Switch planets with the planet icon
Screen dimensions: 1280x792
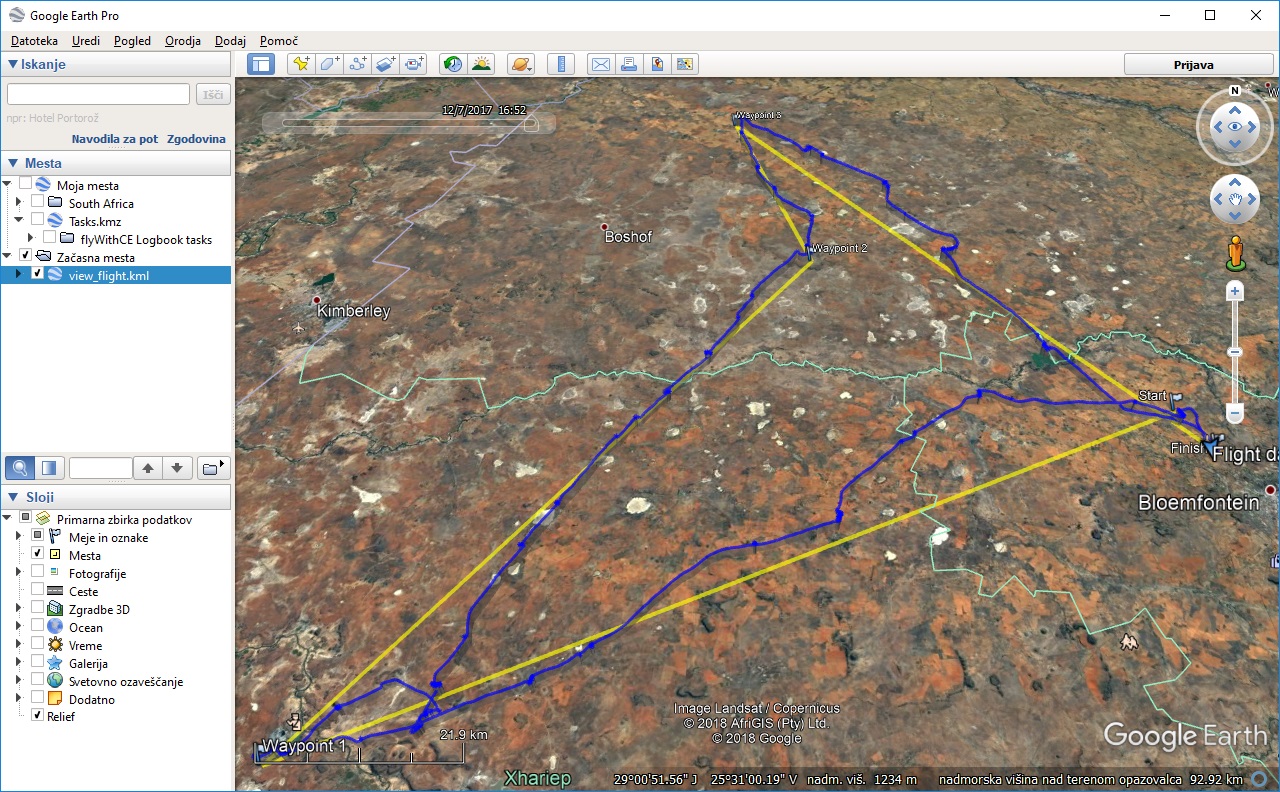(521, 64)
